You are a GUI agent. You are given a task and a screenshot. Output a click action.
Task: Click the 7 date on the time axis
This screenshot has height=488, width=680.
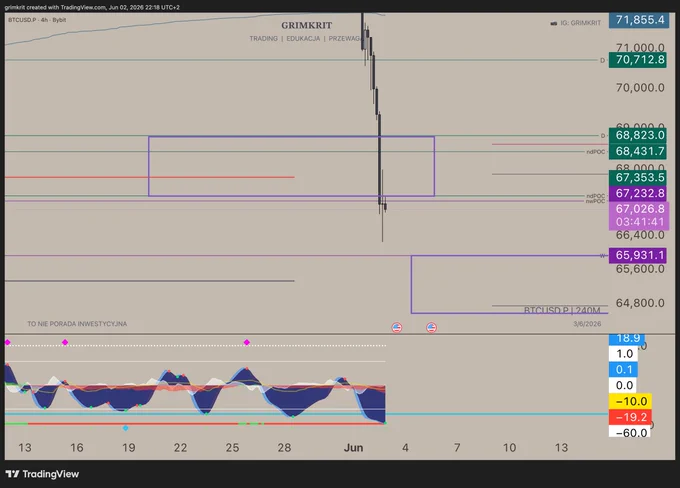point(457,448)
